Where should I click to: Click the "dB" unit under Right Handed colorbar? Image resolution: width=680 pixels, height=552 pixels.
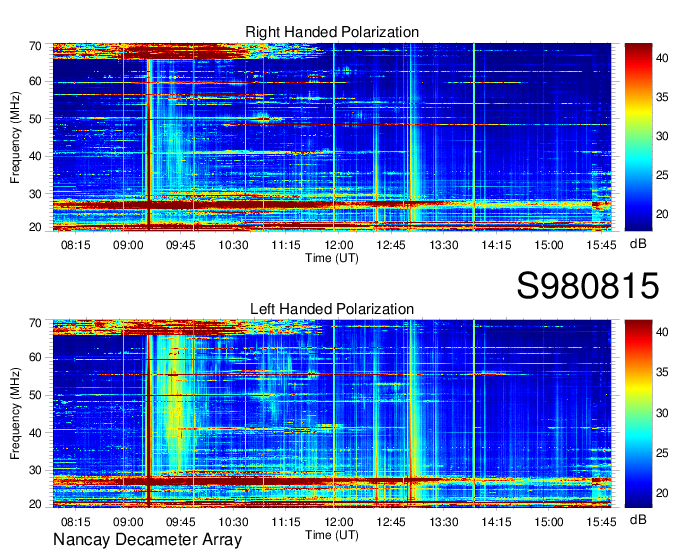pyautogui.click(x=638, y=244)
